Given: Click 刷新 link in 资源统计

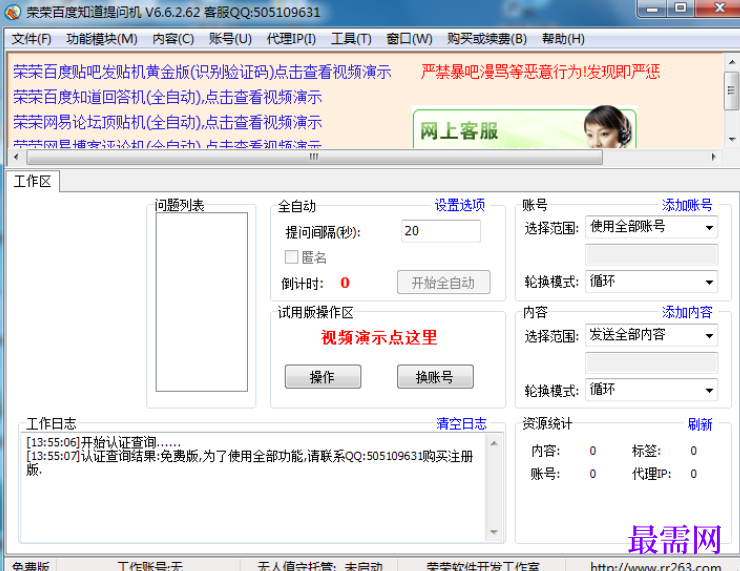Looking at the screenshot, I should click(x=700, y=425).
